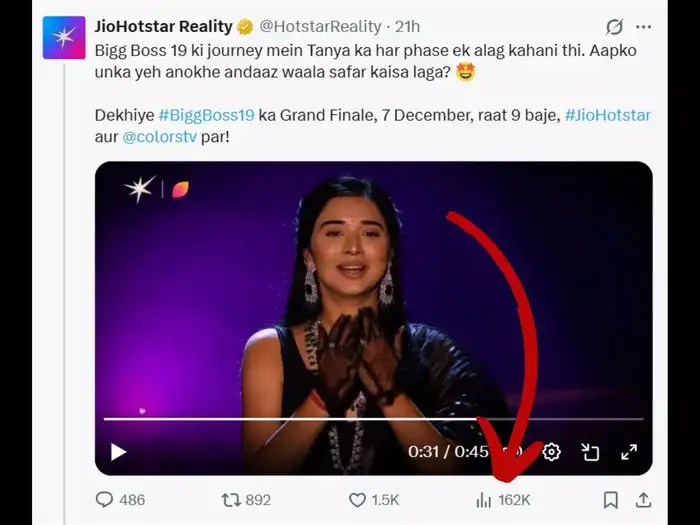700x525 pixels.
Task: Open the 21h post timestamp
Action: 407,26
